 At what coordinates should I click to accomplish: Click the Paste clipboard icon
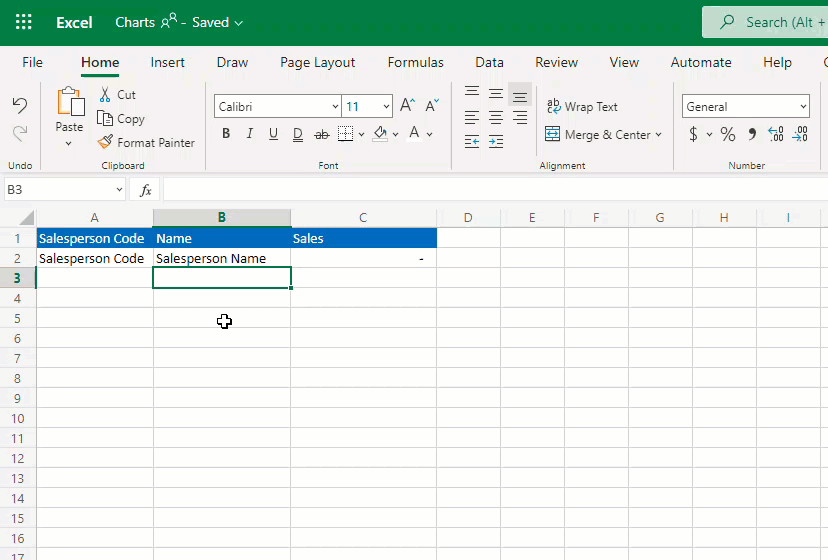71,101
